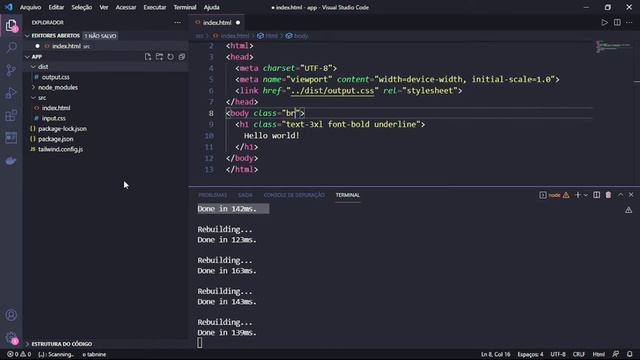Open the Seleção menu
The image size is (640, 360).
[x=82, y=7]
